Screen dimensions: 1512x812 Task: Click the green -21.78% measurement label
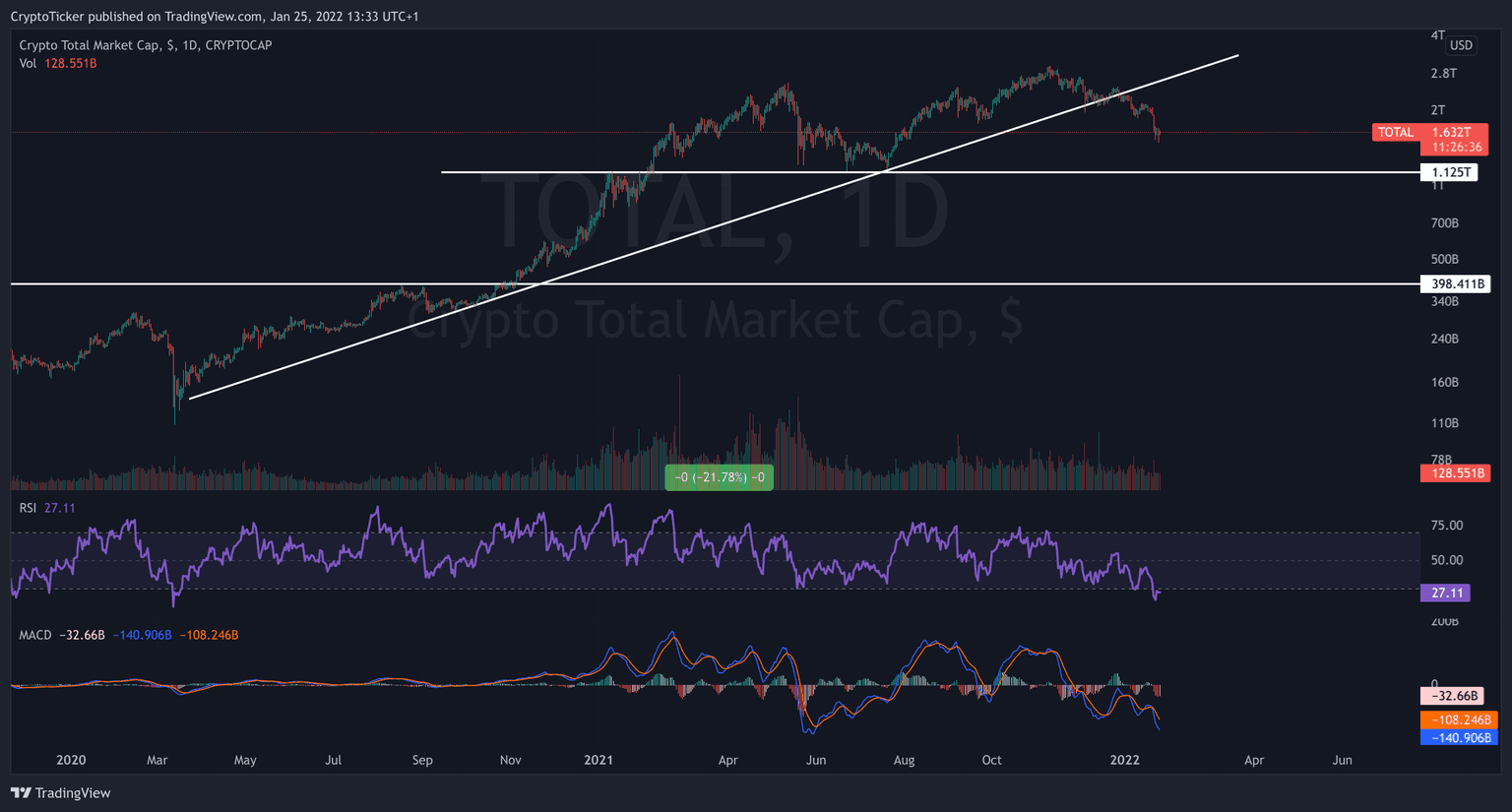(719, 477)
